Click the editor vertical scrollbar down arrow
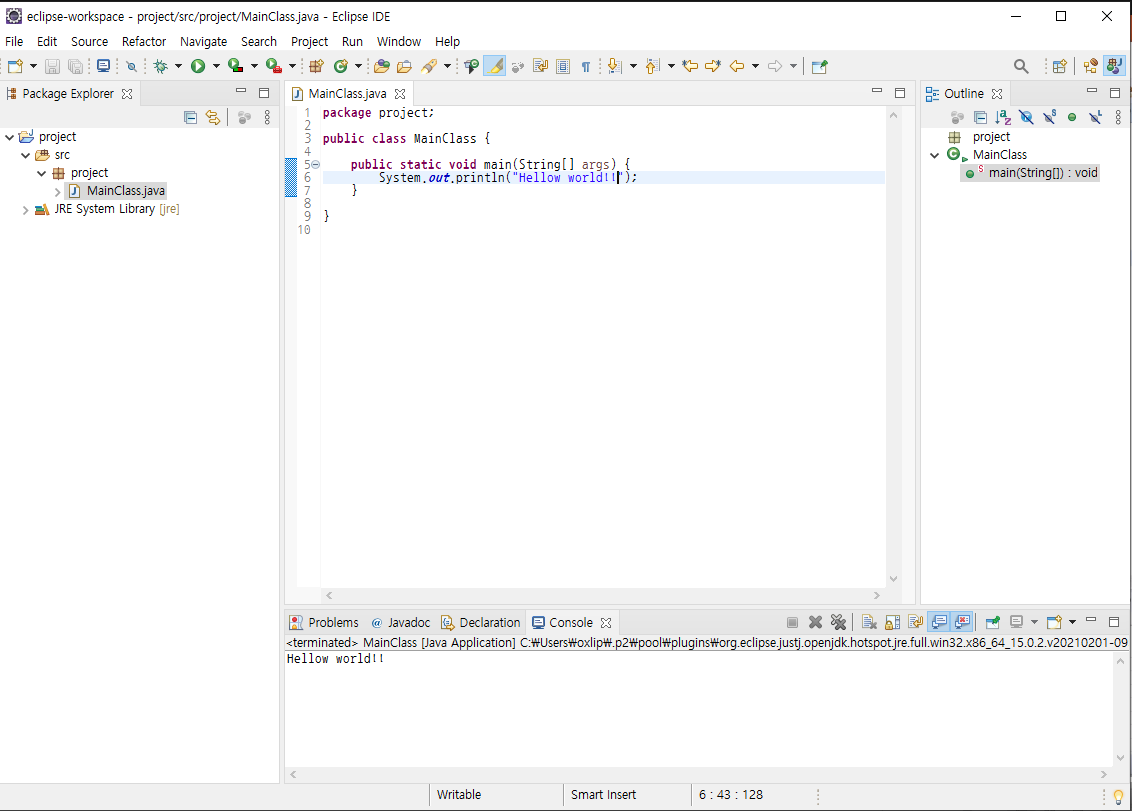 [x=893, y=578]
